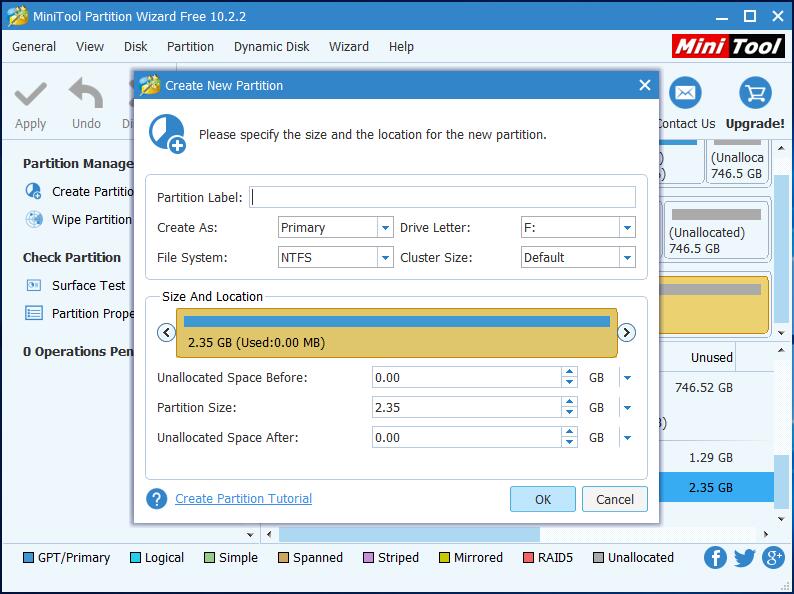The width and height of the screenshot is (794, 594).
Task: Open the Twitter social icon
Action: tap(744, 558)
